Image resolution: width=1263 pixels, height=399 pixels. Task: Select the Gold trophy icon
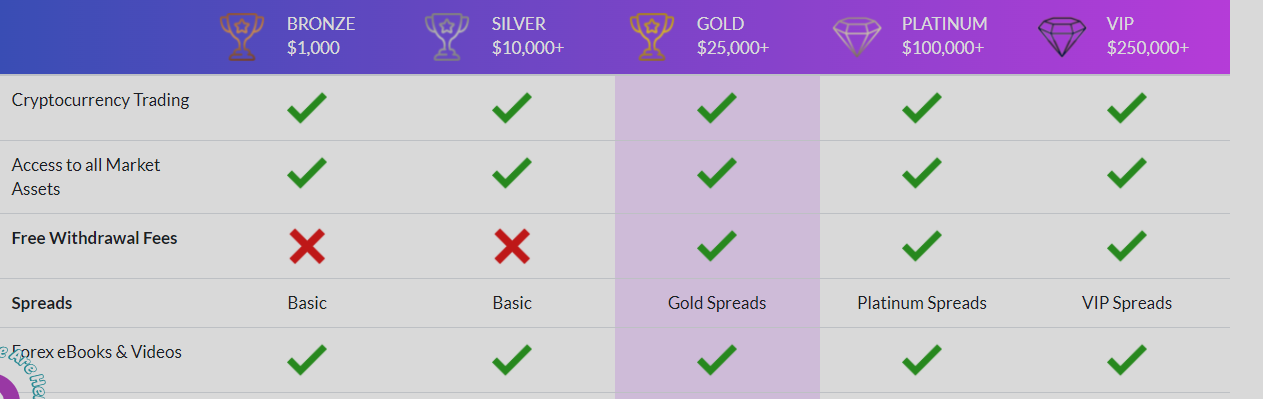[652, 36]
